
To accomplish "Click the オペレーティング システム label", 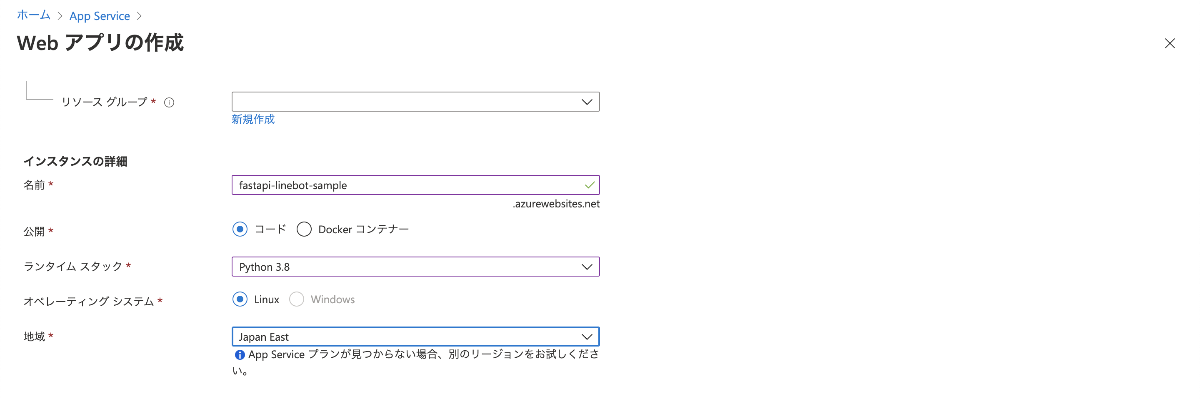I will pyautogui.click(x=88, y=300).
